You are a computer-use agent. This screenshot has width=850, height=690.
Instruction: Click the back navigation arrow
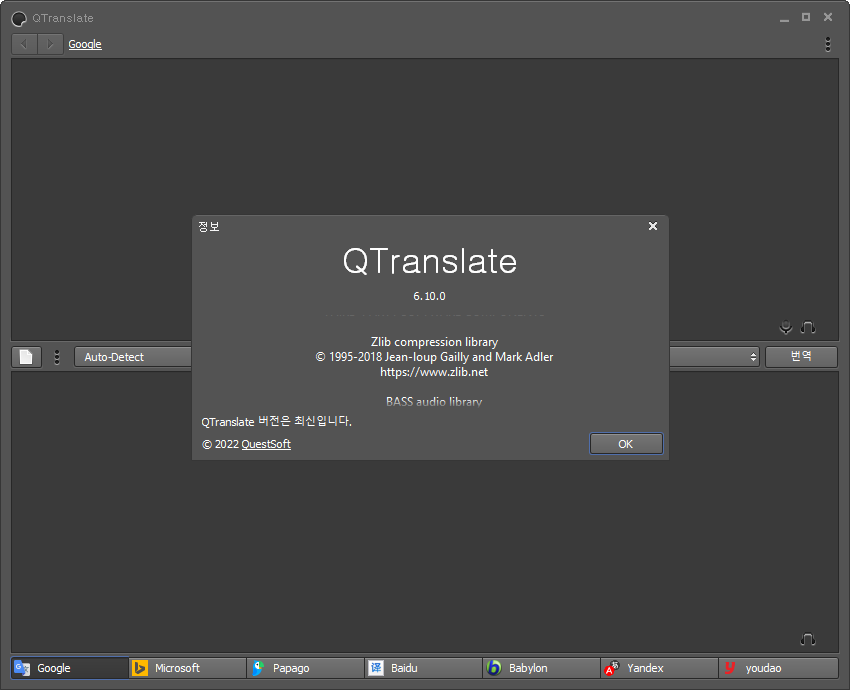click(24, 44)
